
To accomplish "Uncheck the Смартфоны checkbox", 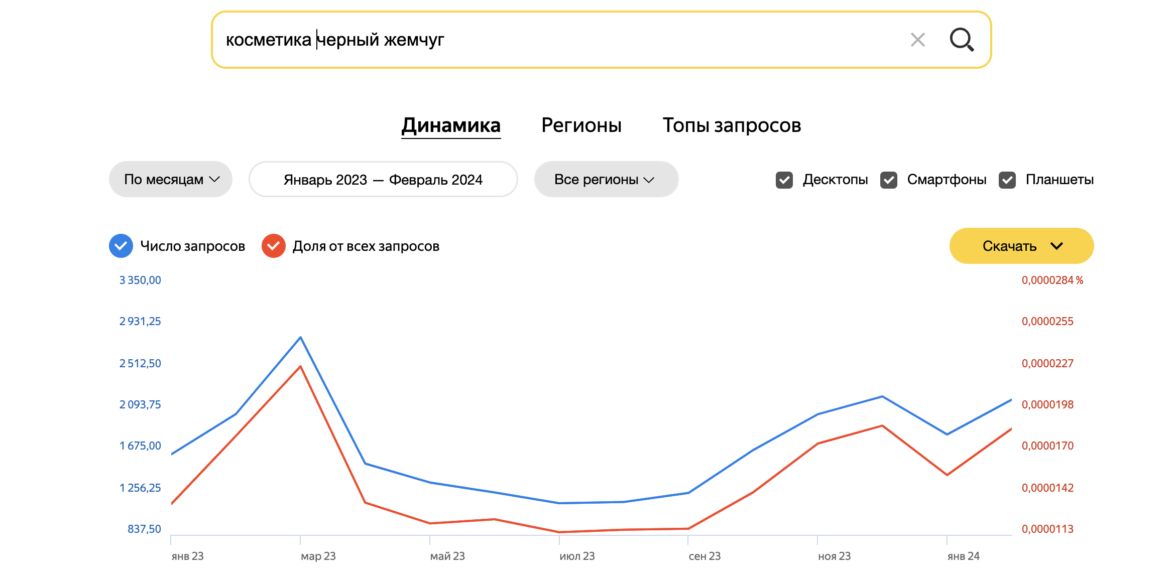I will click(889, 180).
